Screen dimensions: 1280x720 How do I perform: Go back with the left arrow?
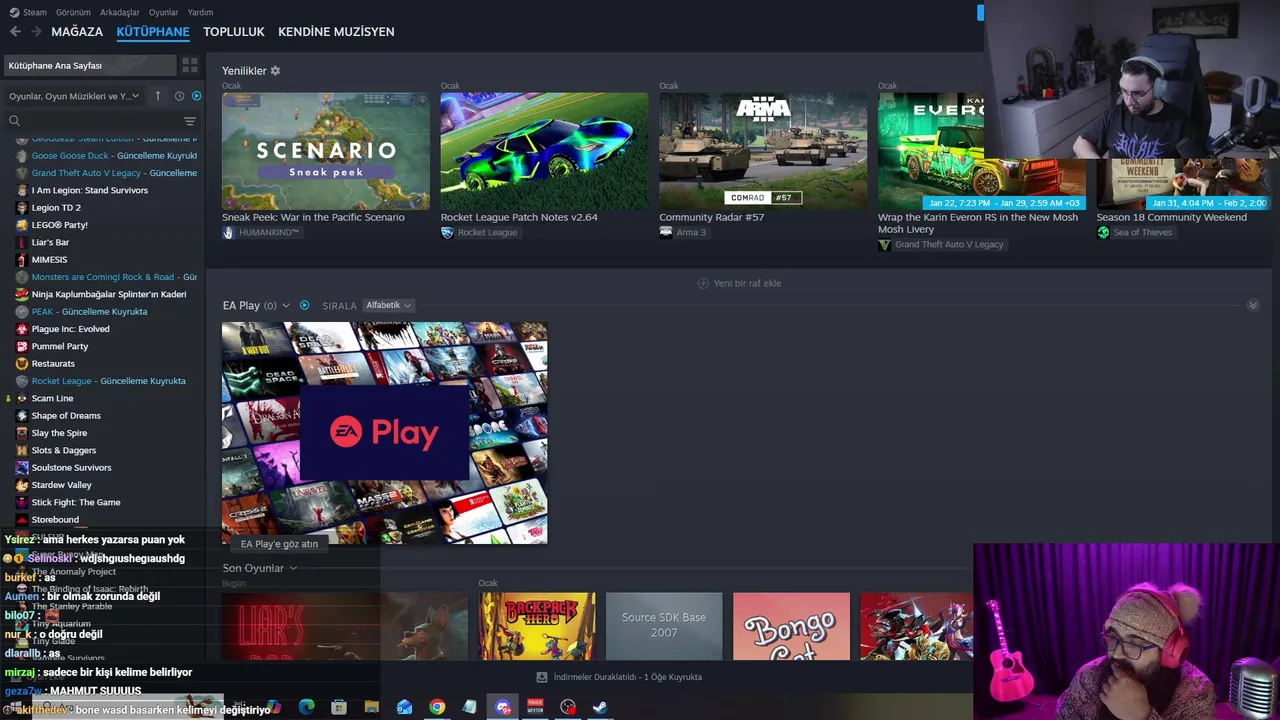tap(15, 32)
